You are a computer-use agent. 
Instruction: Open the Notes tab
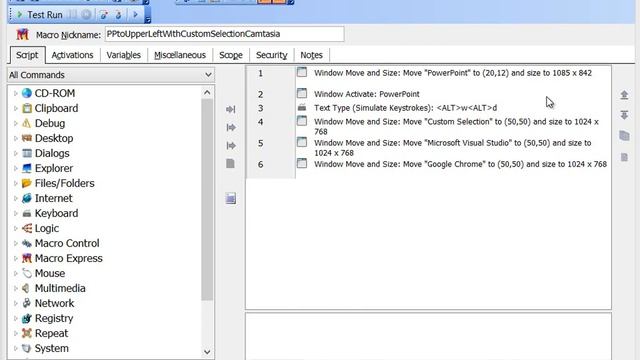click(x=311, y=55)
